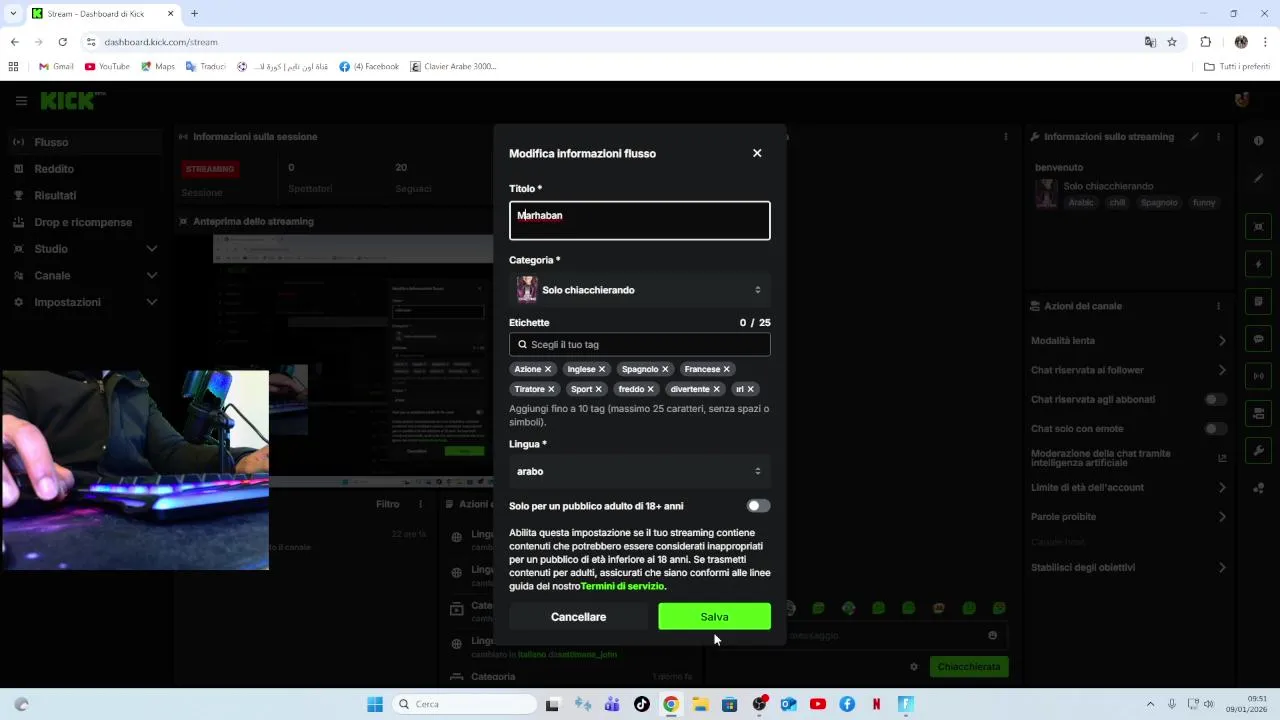Remove the irl tag

(751, 389)
